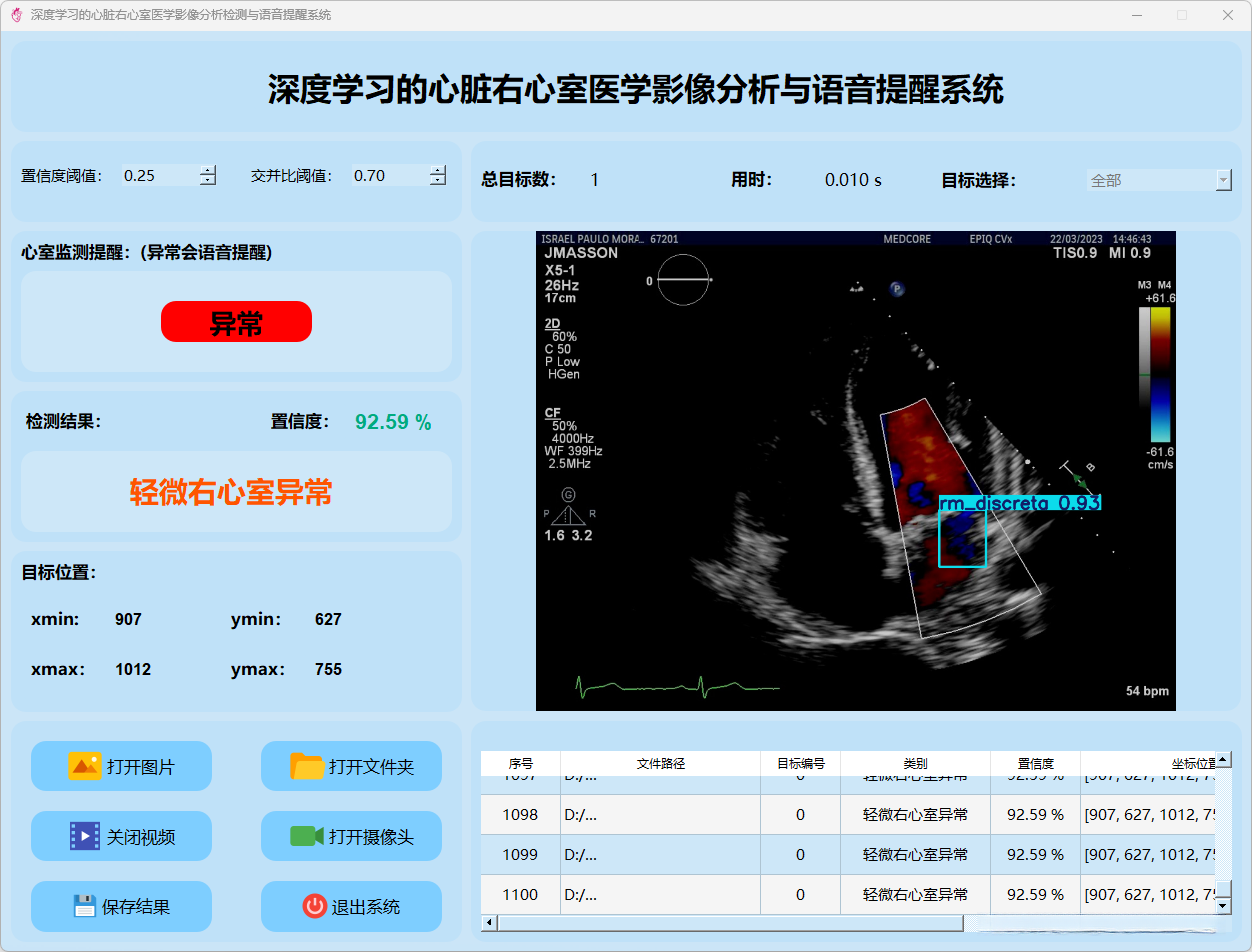
Task: Click the echocardiogram image preview
Action: click(x=856, y=471)
